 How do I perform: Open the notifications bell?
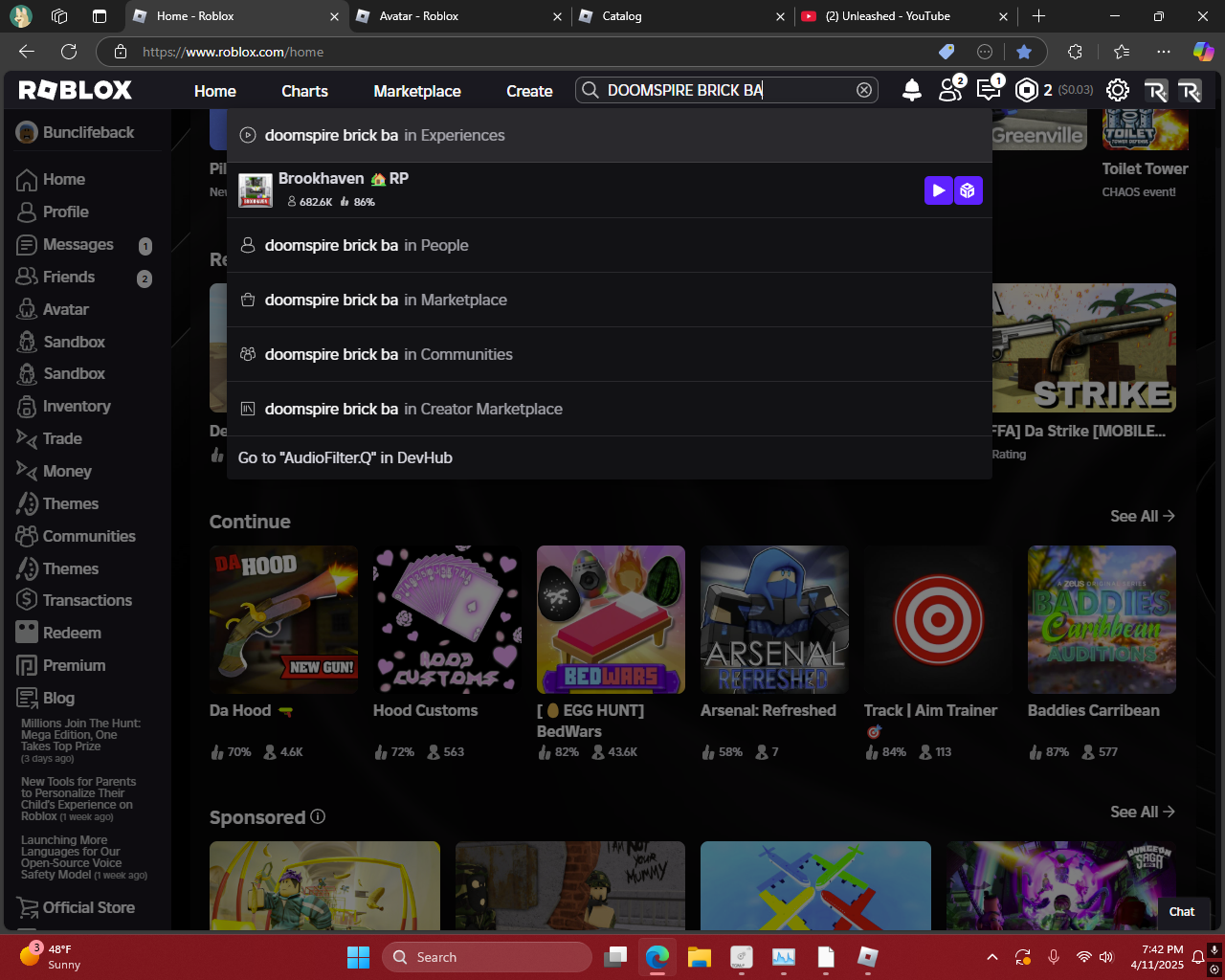(912, 90)
